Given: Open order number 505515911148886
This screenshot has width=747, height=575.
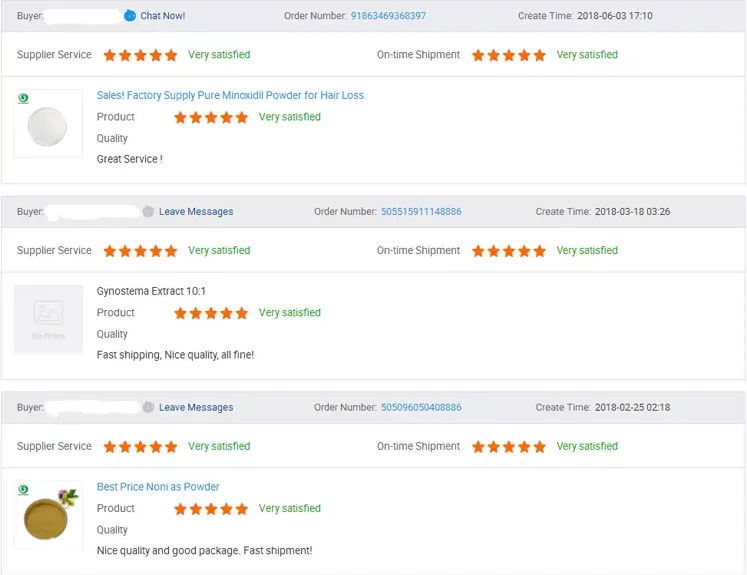Looking at the screenshot, I should [421, 212].
